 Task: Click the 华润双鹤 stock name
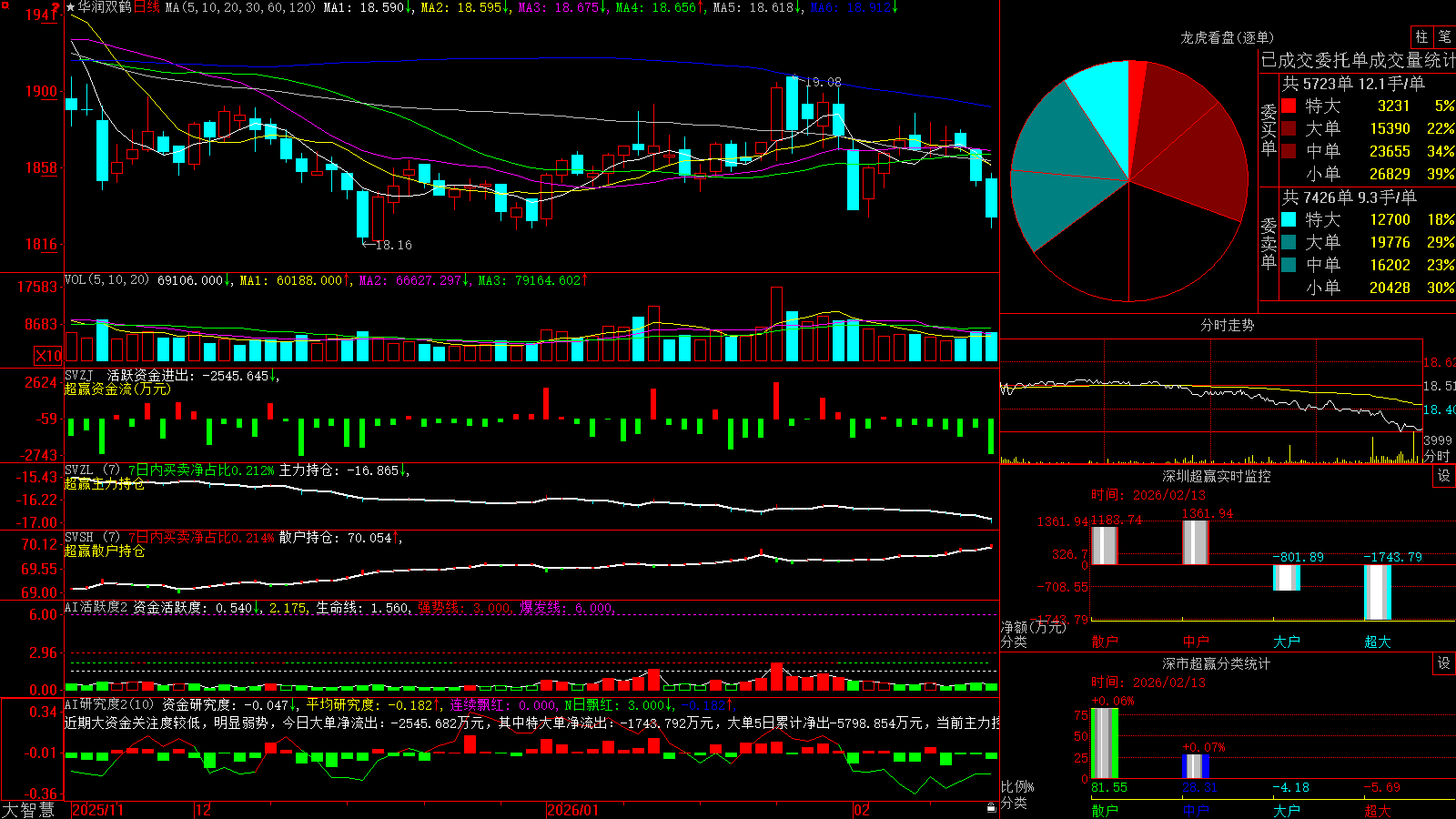coord(105,7)
